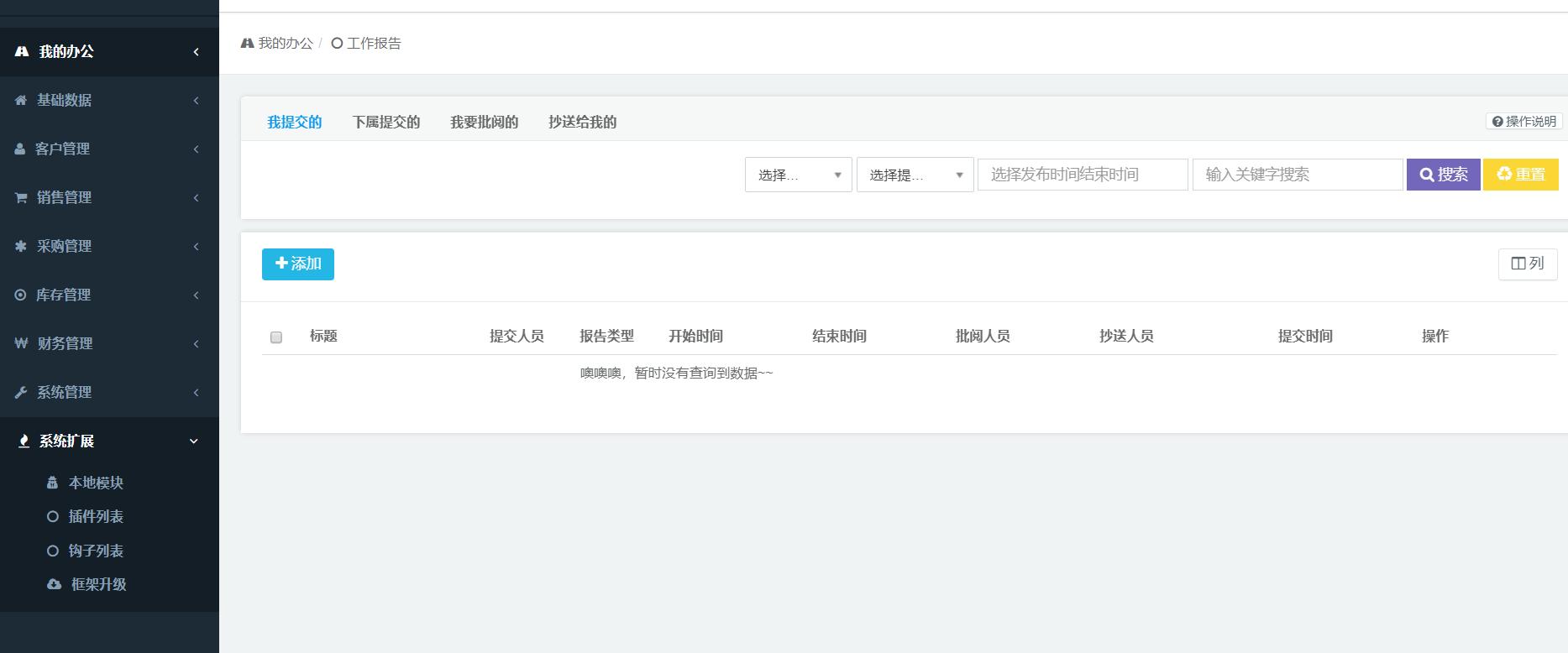Expand the 库存管理 menu chevron
The width and height of the screenshot is (1568, 653).
coord(196,295)
